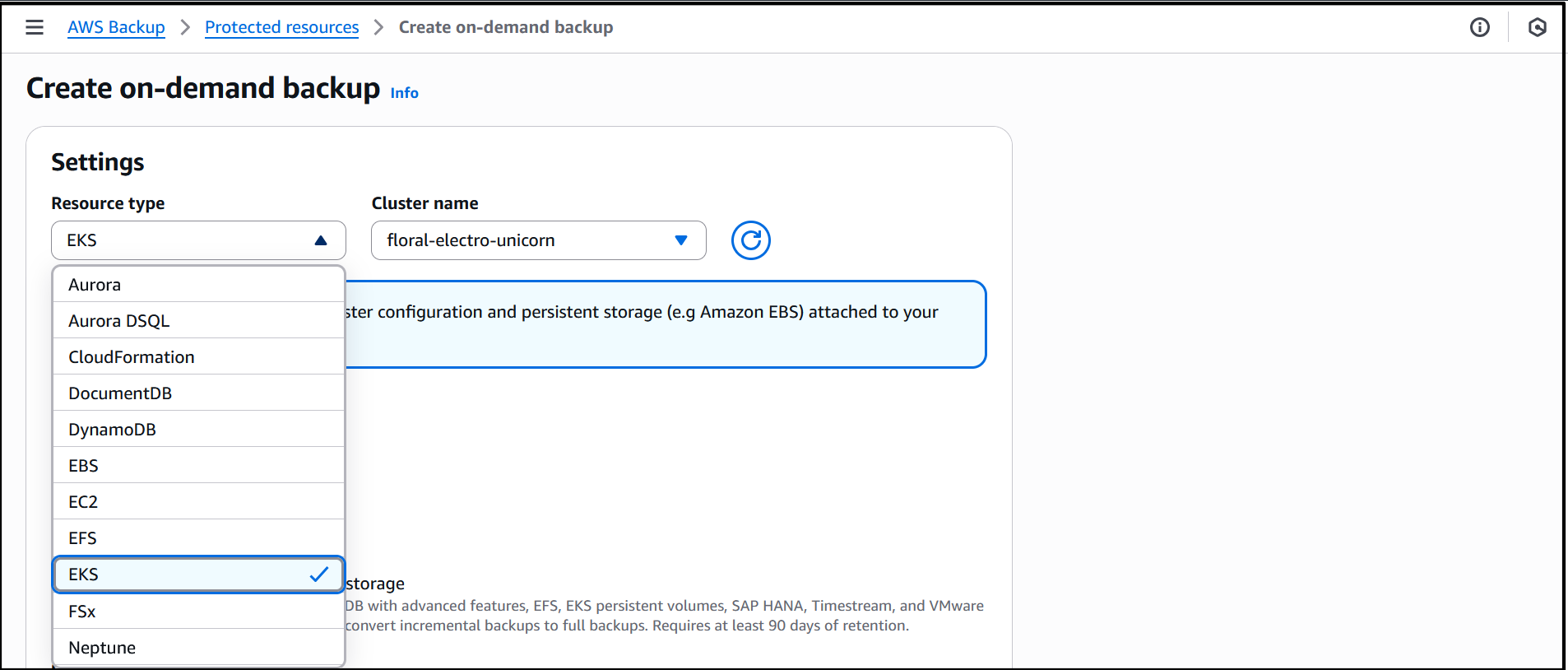Image resolution: width=1568 pixels, height=670 pixels.
Task: Select EFS option
Action: pos(198,538)
